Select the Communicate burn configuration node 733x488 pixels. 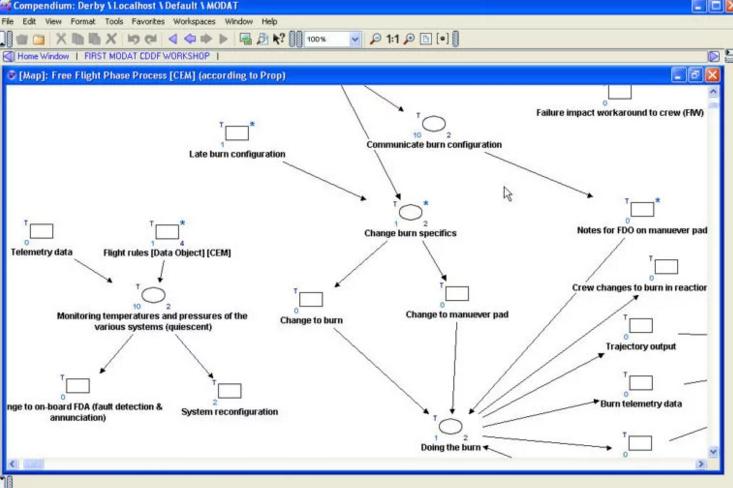coord(433,124)
